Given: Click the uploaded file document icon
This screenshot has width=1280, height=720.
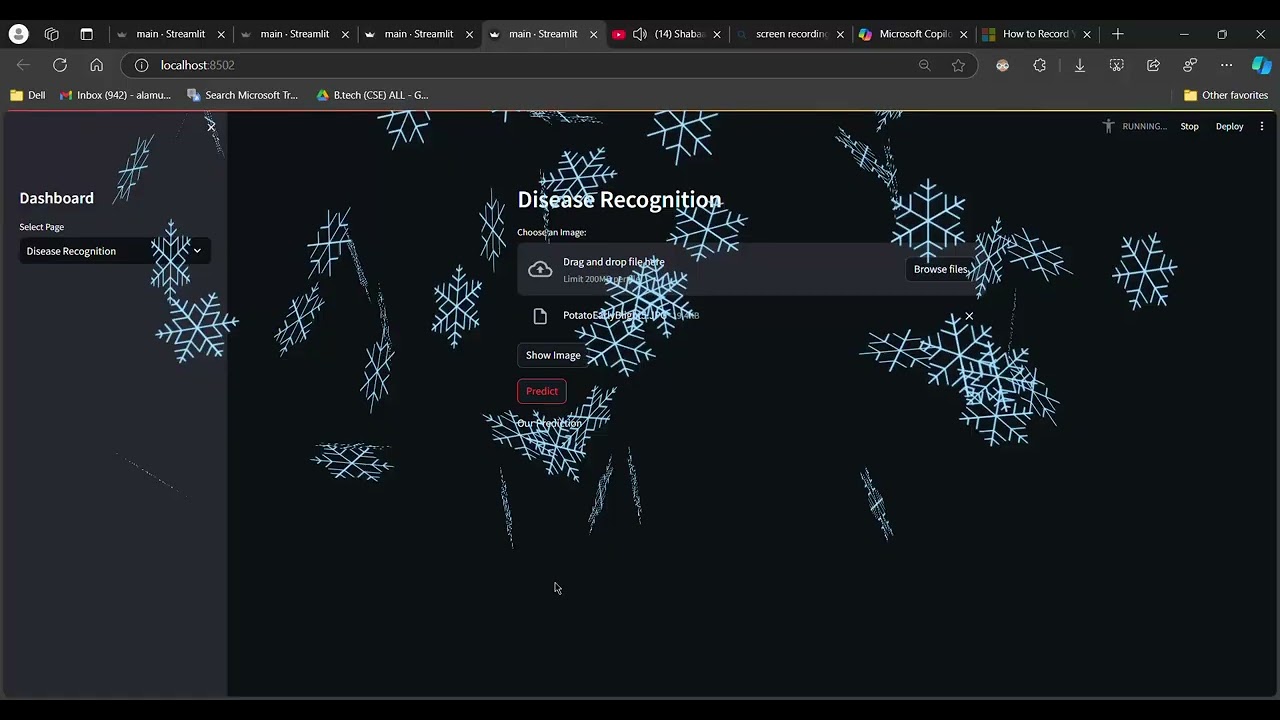Looking at the screenshot, I should (540, 316).
